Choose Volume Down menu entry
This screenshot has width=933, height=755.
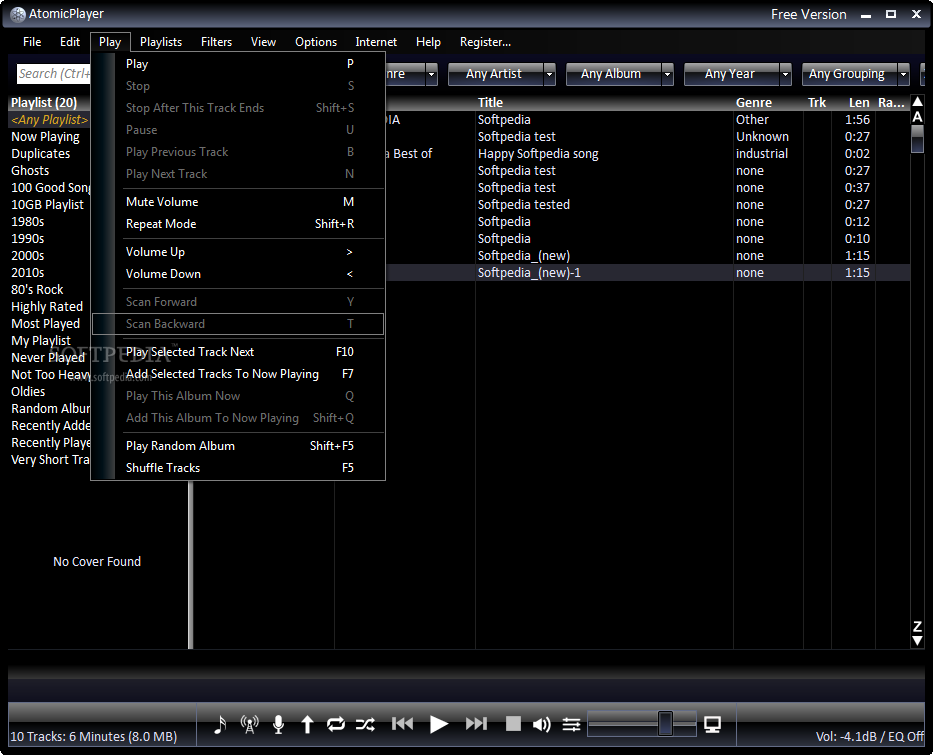[238, 274]
